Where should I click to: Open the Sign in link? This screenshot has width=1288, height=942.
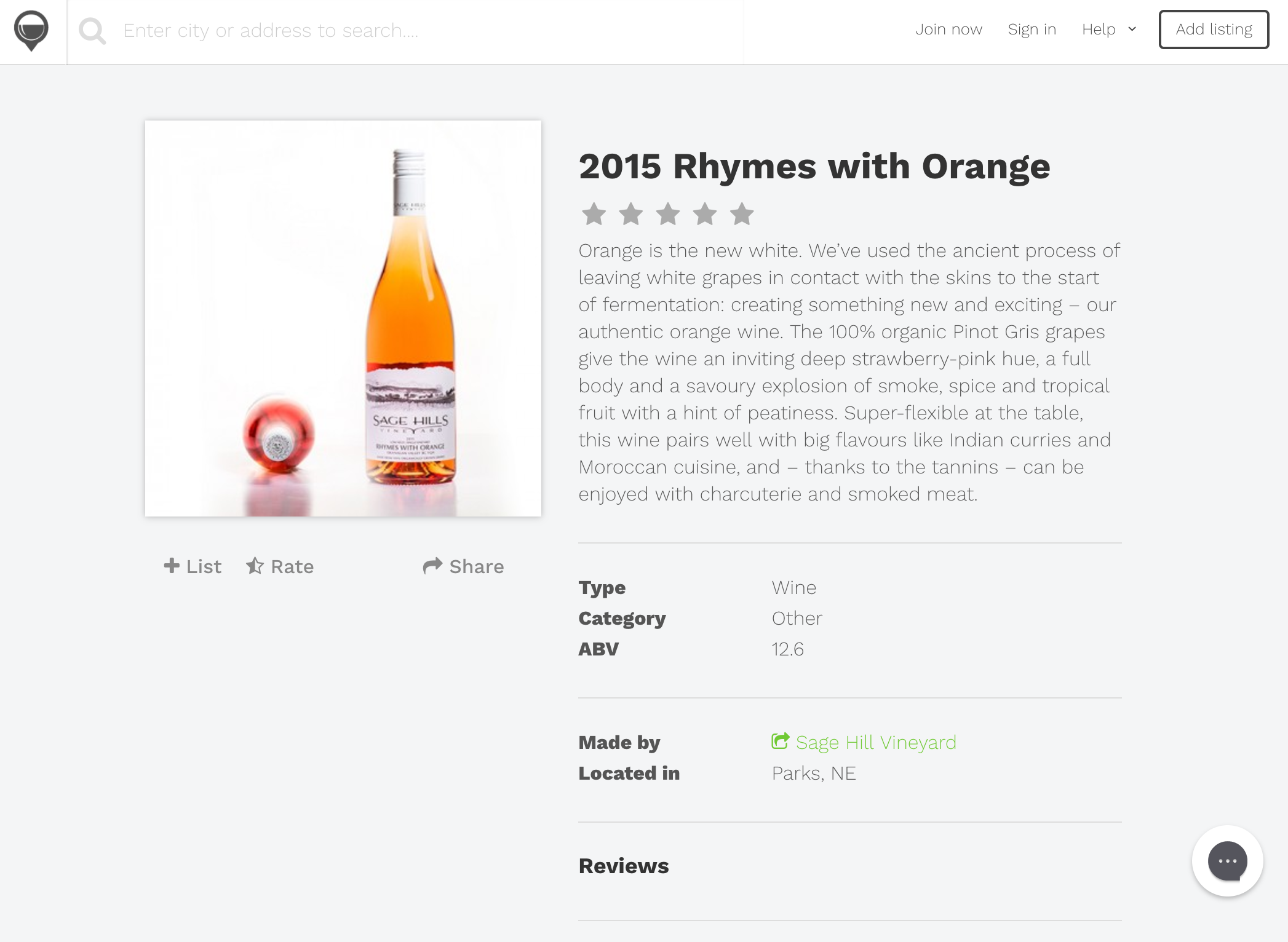coord(1032,30)
